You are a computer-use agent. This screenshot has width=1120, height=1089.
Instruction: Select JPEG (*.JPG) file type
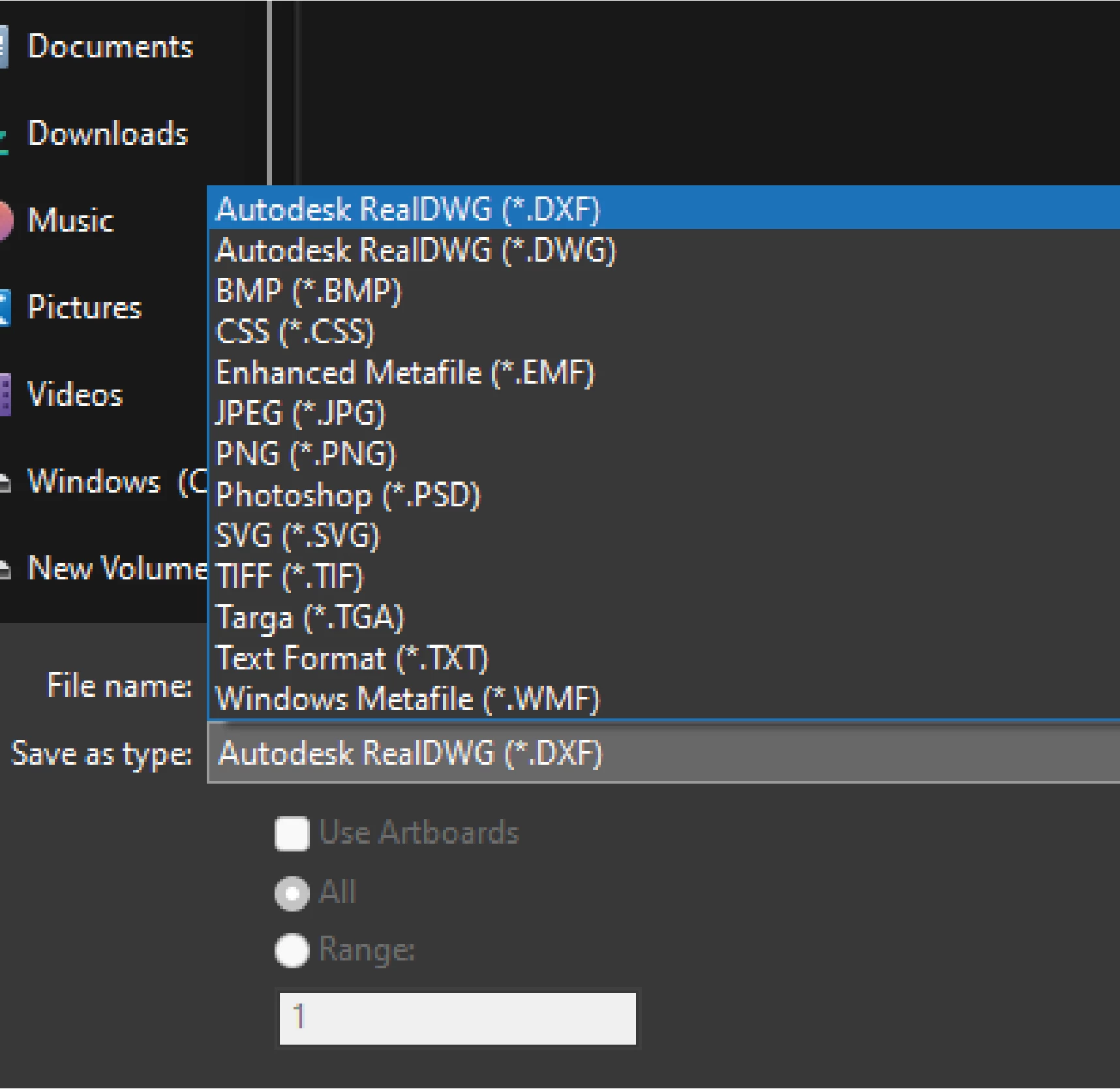click(x=664, y=413)
